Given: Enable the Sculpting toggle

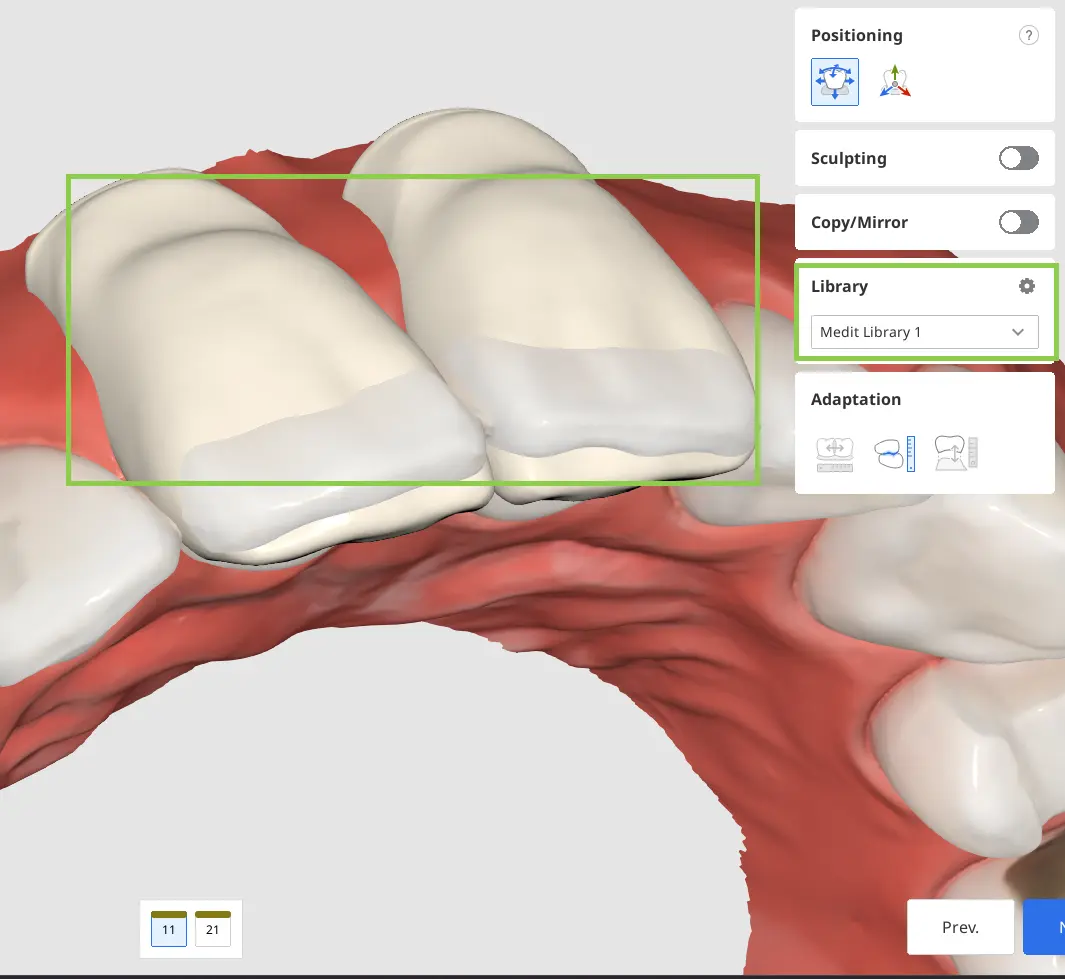Looking at the screenshot, I should click(x=1018, y=158).
